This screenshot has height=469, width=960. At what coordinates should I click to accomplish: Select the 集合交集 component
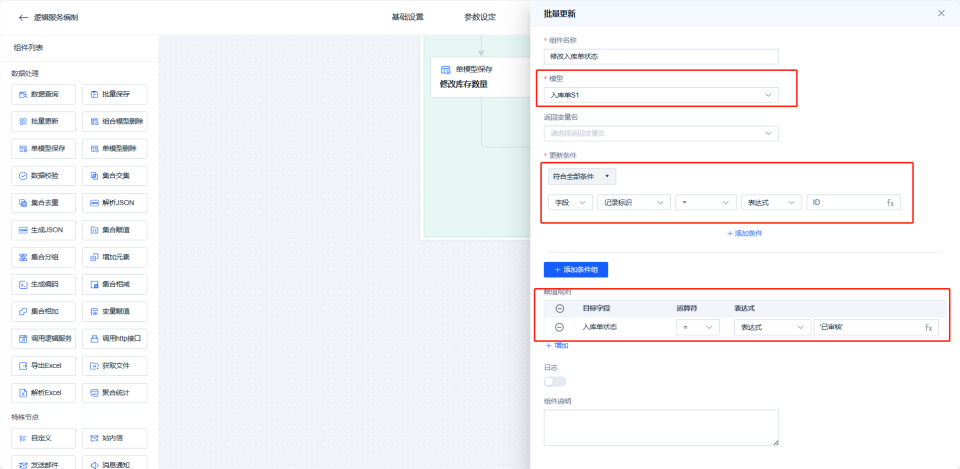pyautogui.click(x=114, y=176)
